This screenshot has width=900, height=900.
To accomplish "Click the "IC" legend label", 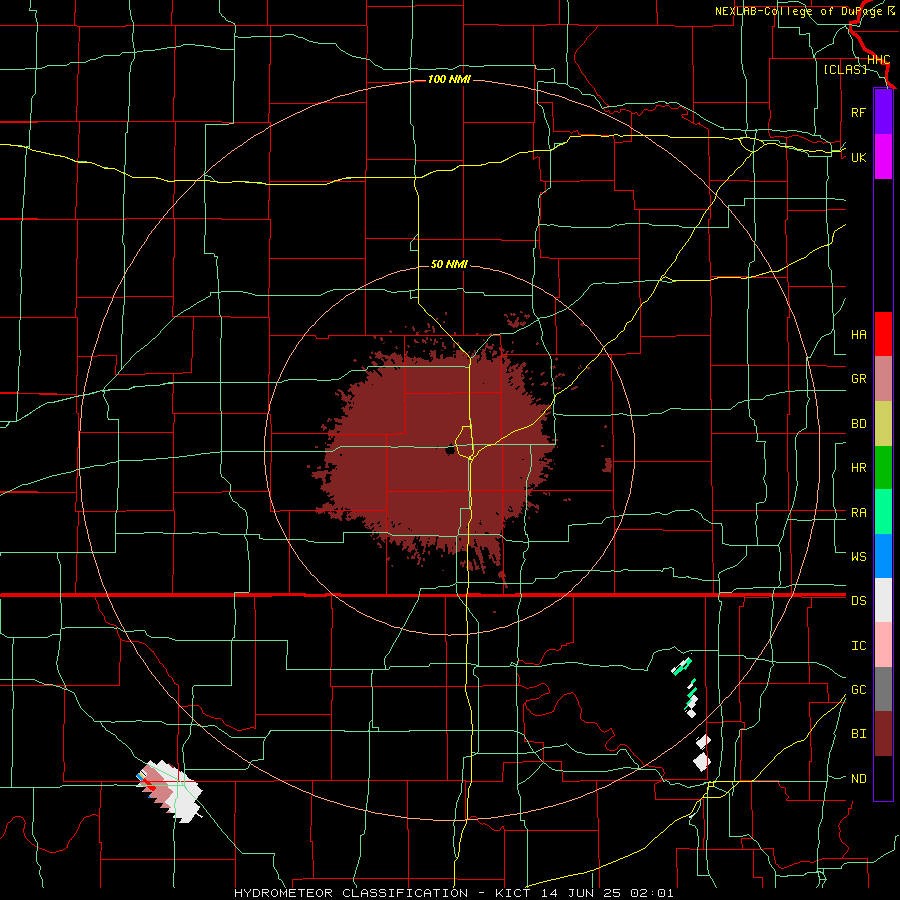I will (x=858, y=646).
